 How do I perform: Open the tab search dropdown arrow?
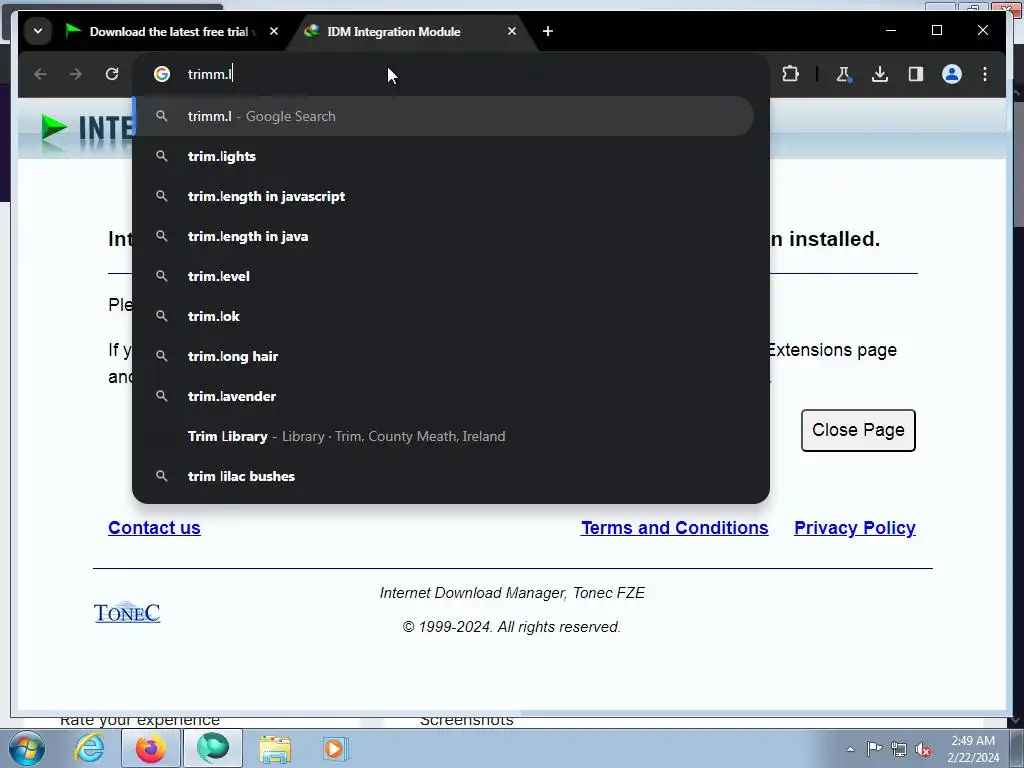(x=38, y=31)
